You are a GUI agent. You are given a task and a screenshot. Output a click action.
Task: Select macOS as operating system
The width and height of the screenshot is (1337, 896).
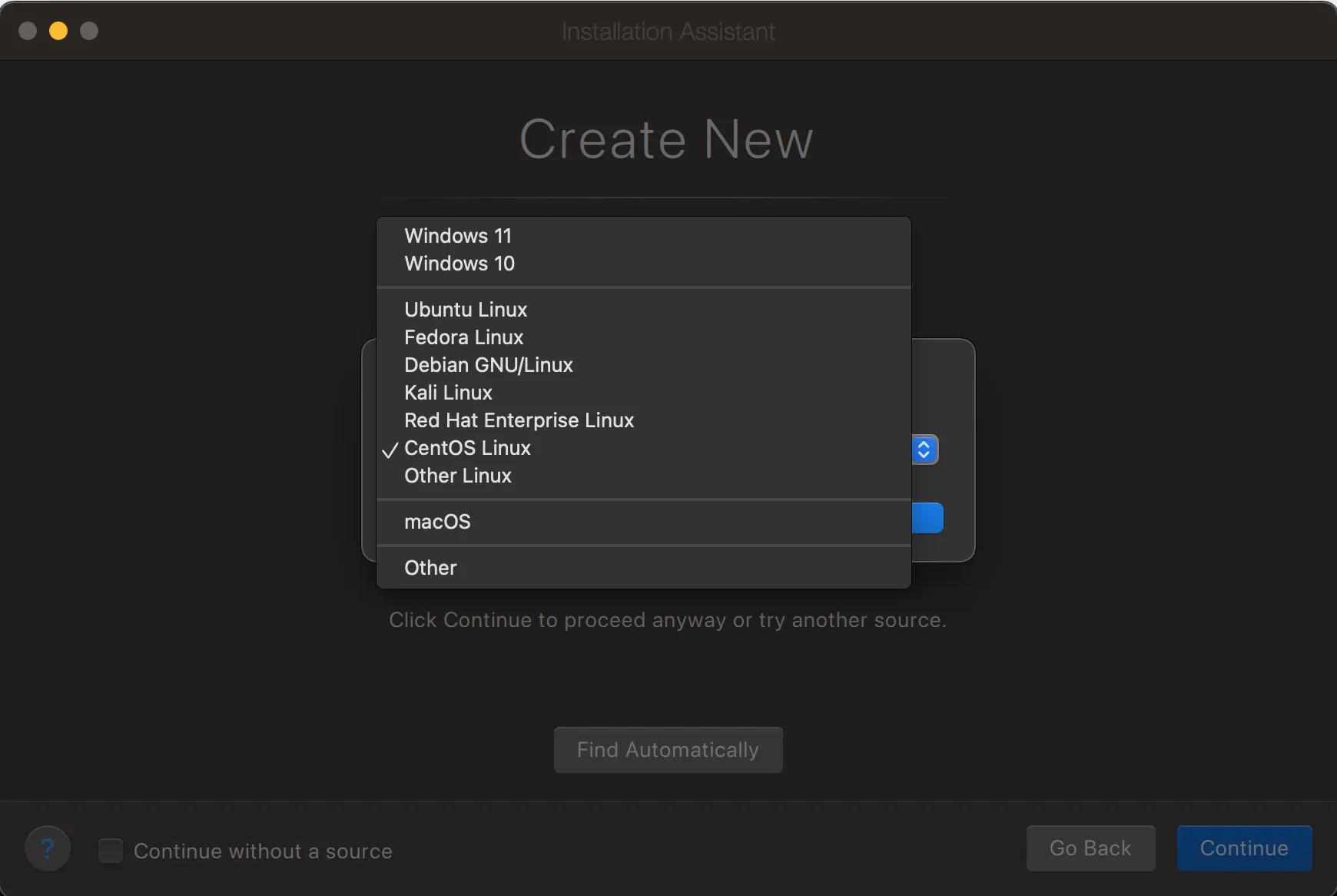437,522
